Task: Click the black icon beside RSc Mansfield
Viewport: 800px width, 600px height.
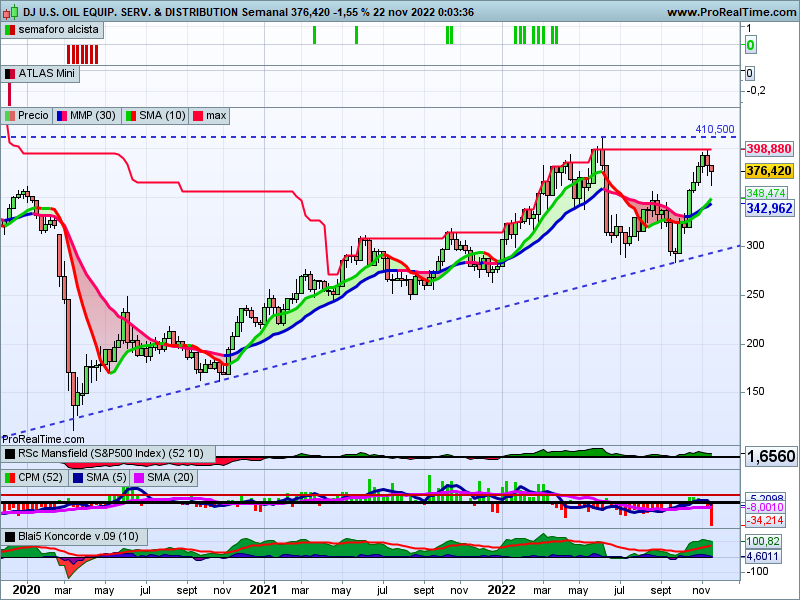Action: 10,454
